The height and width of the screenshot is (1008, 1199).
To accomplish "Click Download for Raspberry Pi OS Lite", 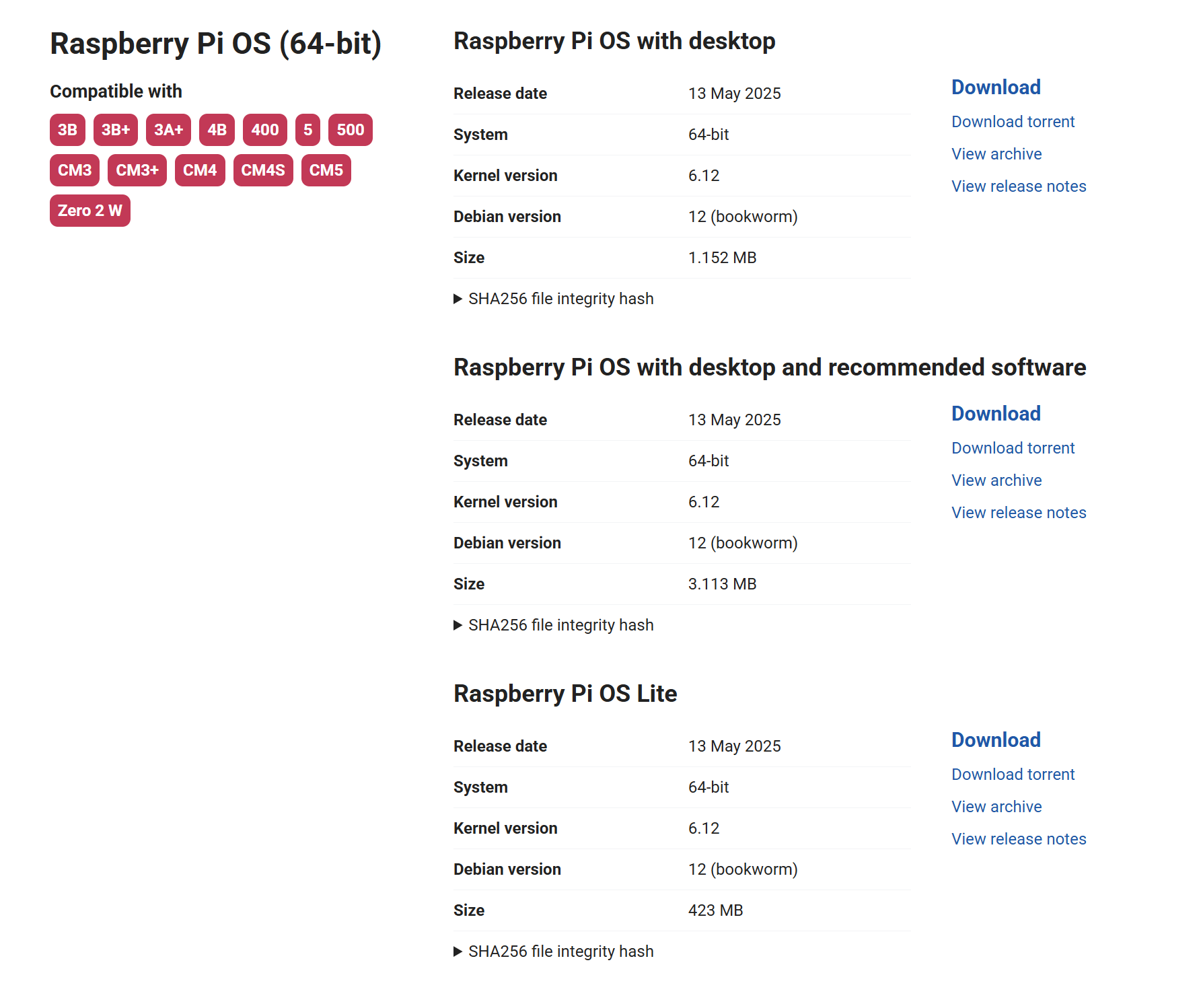I will [995, 740].
